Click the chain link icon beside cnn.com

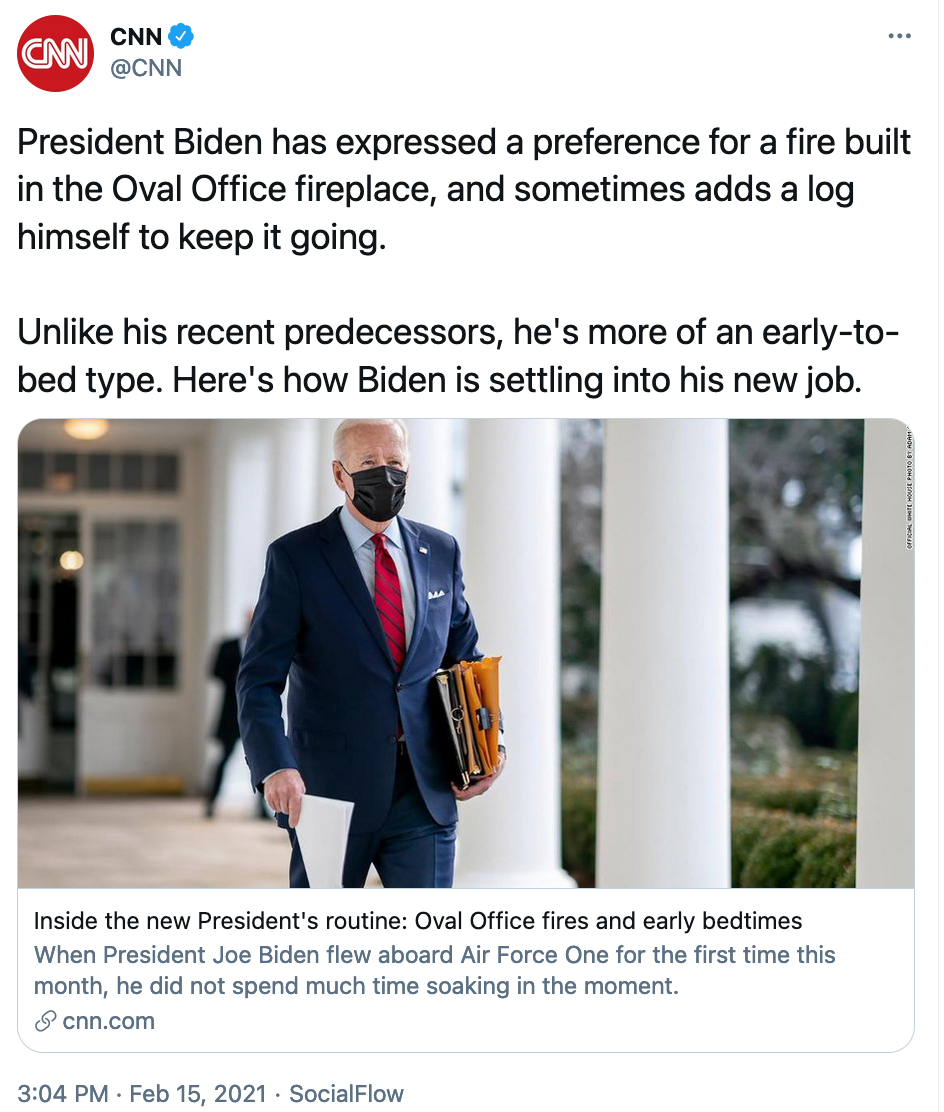click(44, 1021)
